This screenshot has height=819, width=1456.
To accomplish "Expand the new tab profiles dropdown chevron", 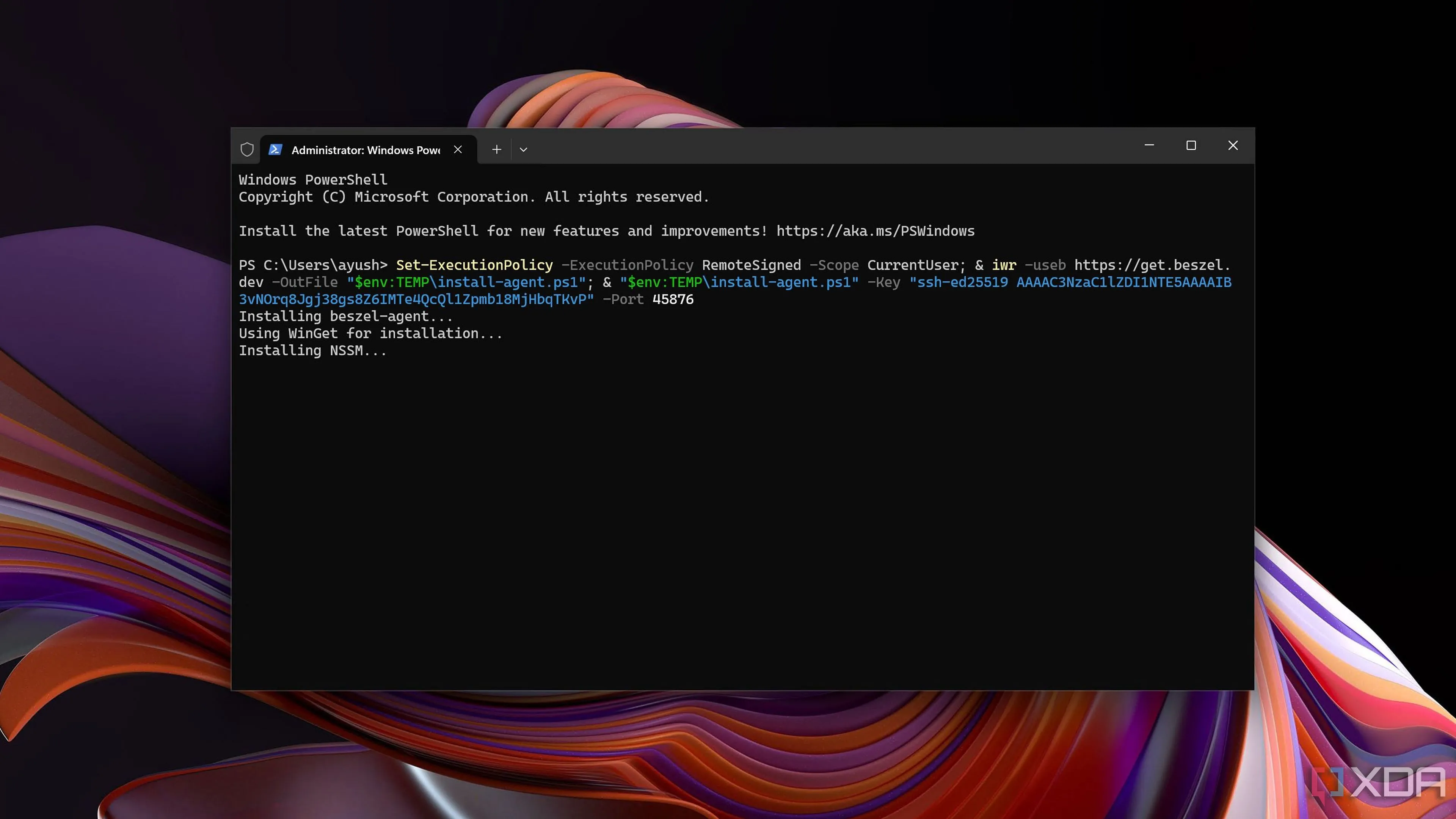I will coord(523,150).
